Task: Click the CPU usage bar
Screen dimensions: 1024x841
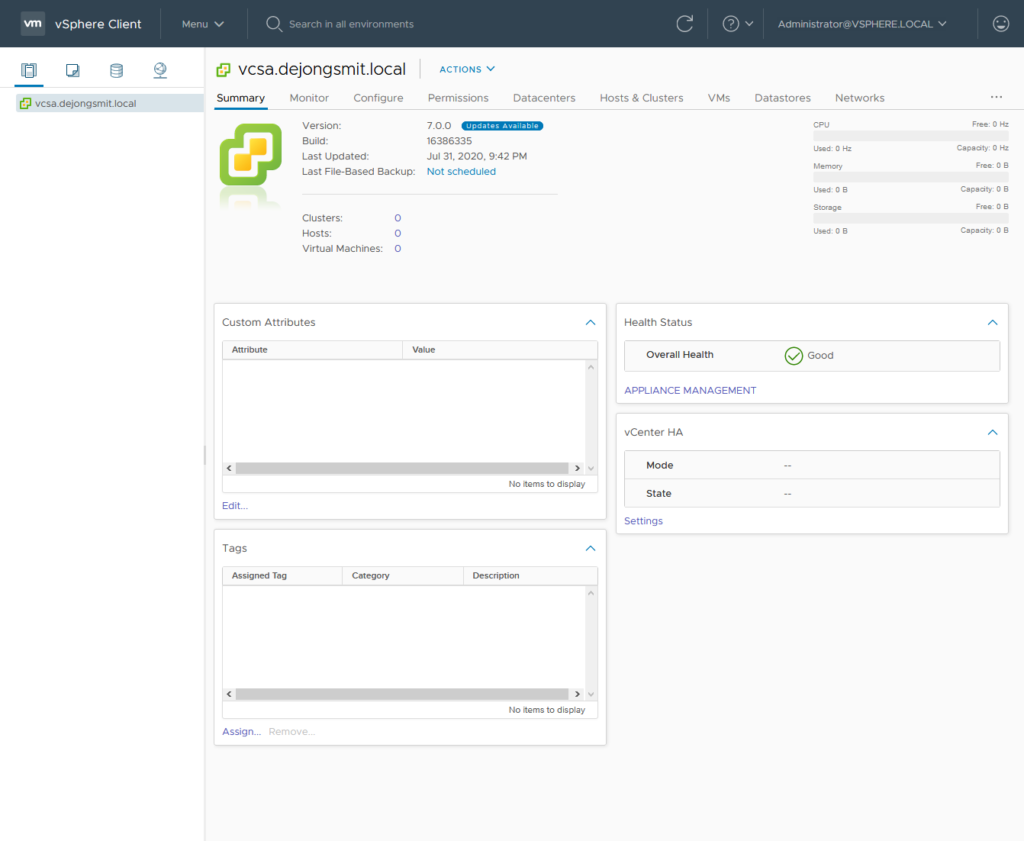Action: click(x=910, y=136)
